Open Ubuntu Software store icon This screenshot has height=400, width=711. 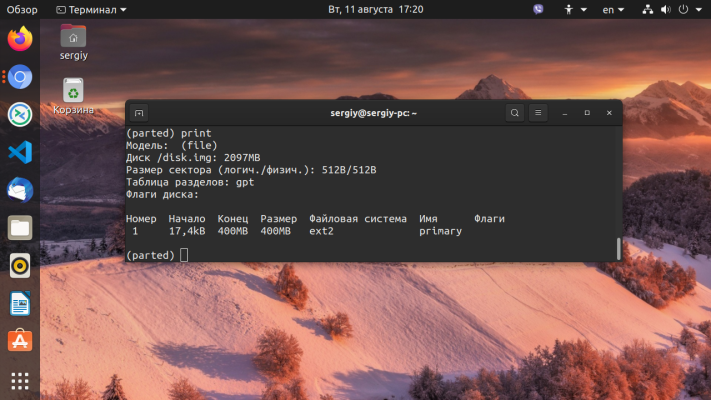20,341
